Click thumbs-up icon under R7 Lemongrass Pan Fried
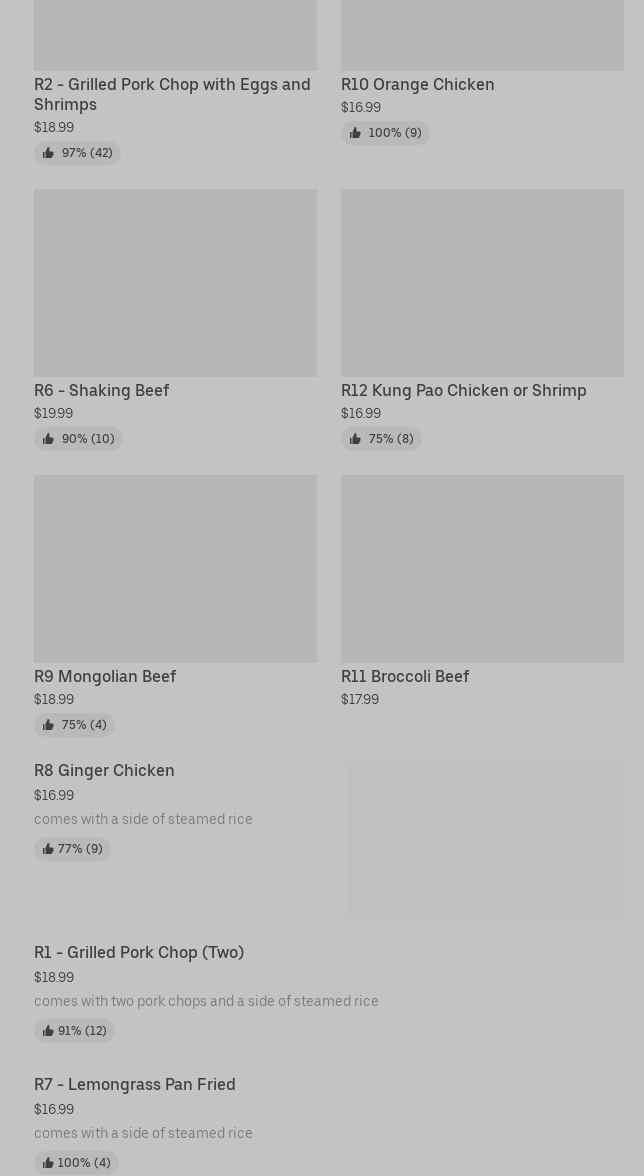Screen dimensions: 644x1176 click(x=47, y=1163)
